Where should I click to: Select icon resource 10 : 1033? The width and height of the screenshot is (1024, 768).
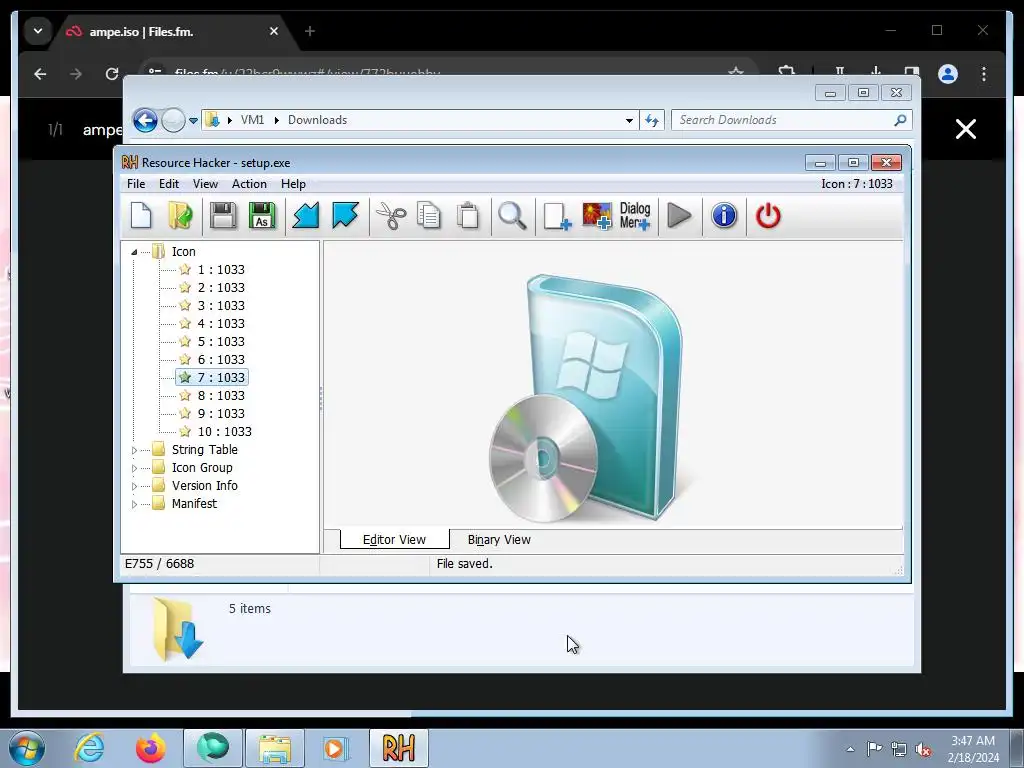(x=224, y=432)
